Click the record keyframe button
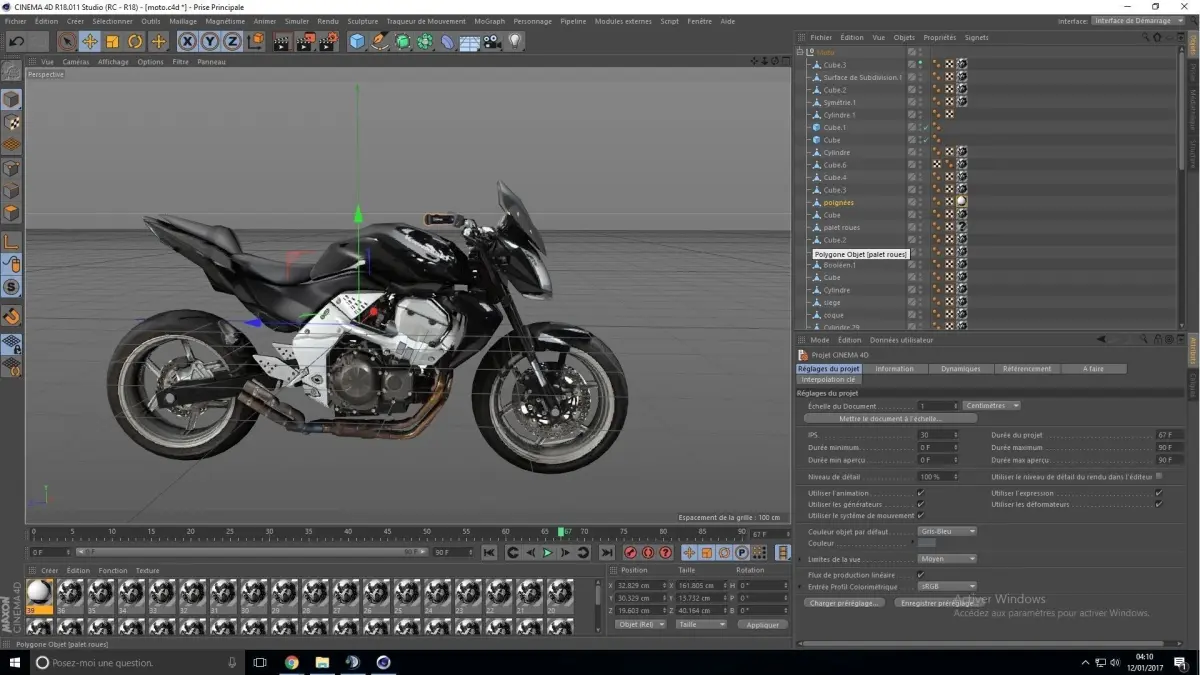Viewport: 1200px width, 675px height. [630, 553]
